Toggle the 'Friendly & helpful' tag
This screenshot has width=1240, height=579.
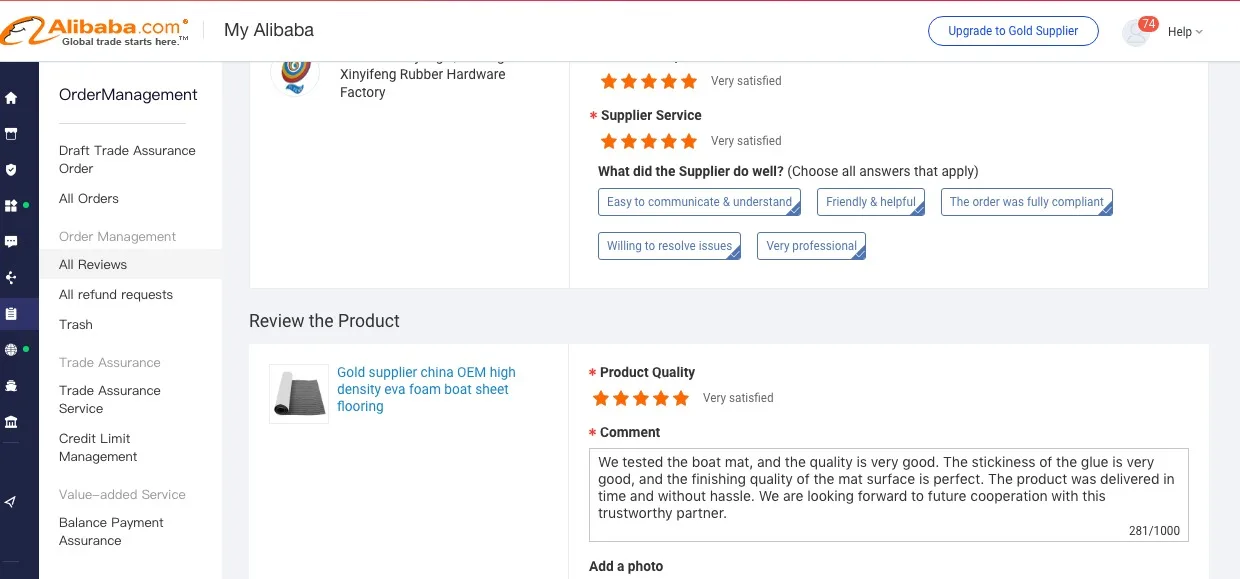pos(871,202)
